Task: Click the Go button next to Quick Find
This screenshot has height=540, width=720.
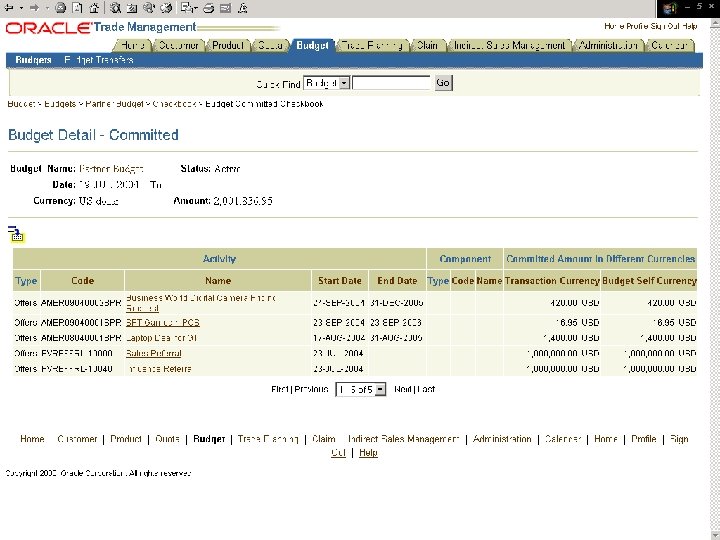Action: [443, 83]
